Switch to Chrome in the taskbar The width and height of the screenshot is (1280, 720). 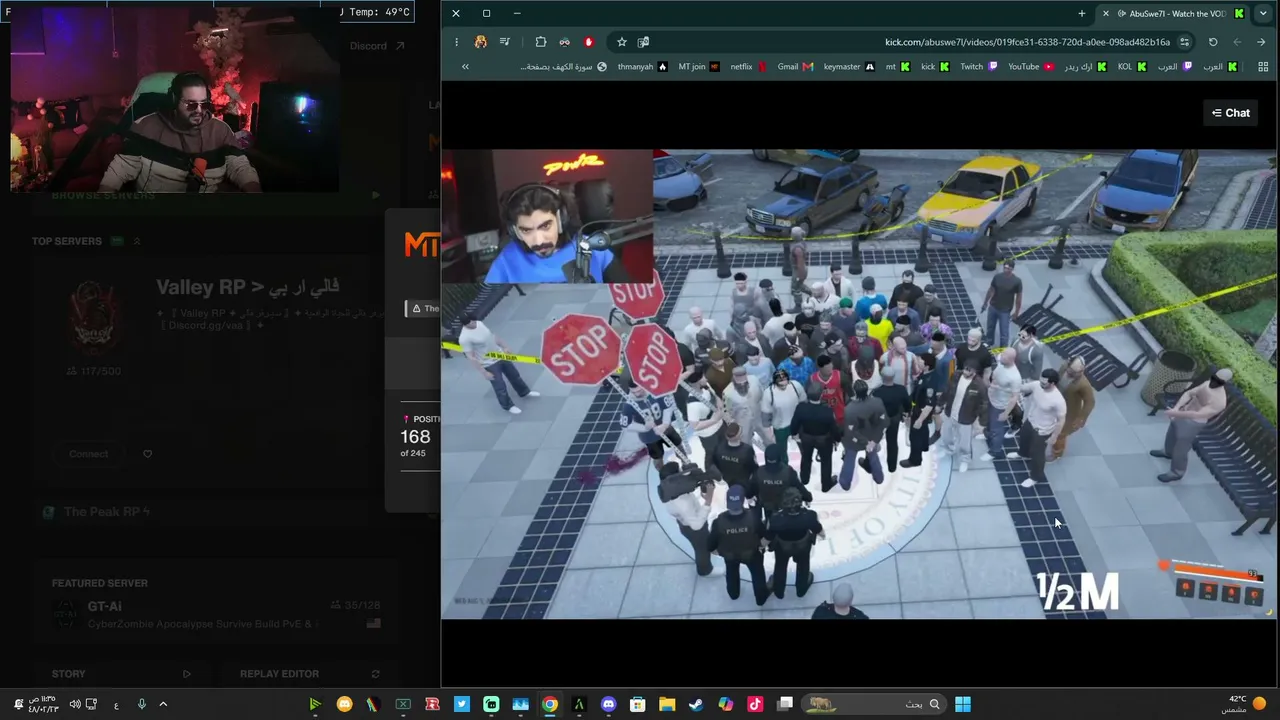[x=550, y=704]
